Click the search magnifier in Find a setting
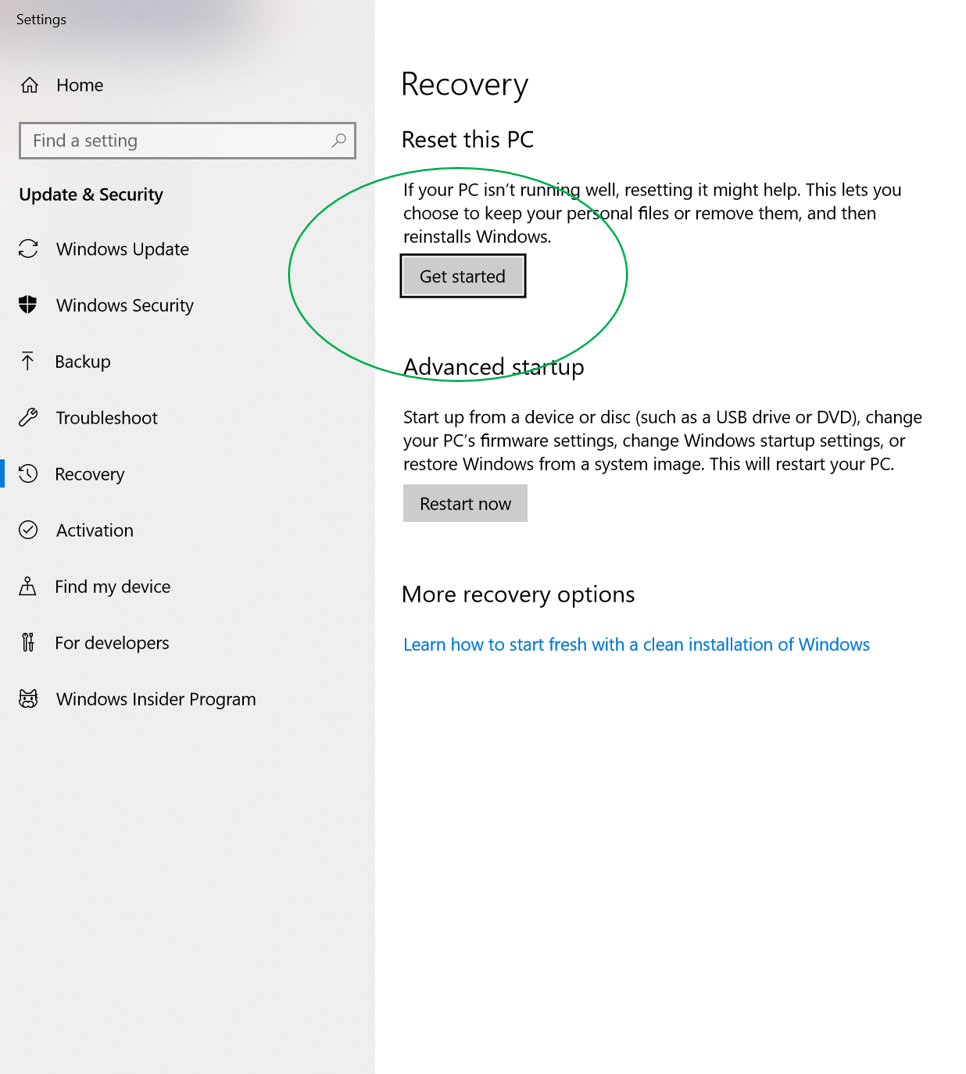Image resolution: width=966 pixels, height=1074 pixels. pyautogui.click(x=339, y=140)
